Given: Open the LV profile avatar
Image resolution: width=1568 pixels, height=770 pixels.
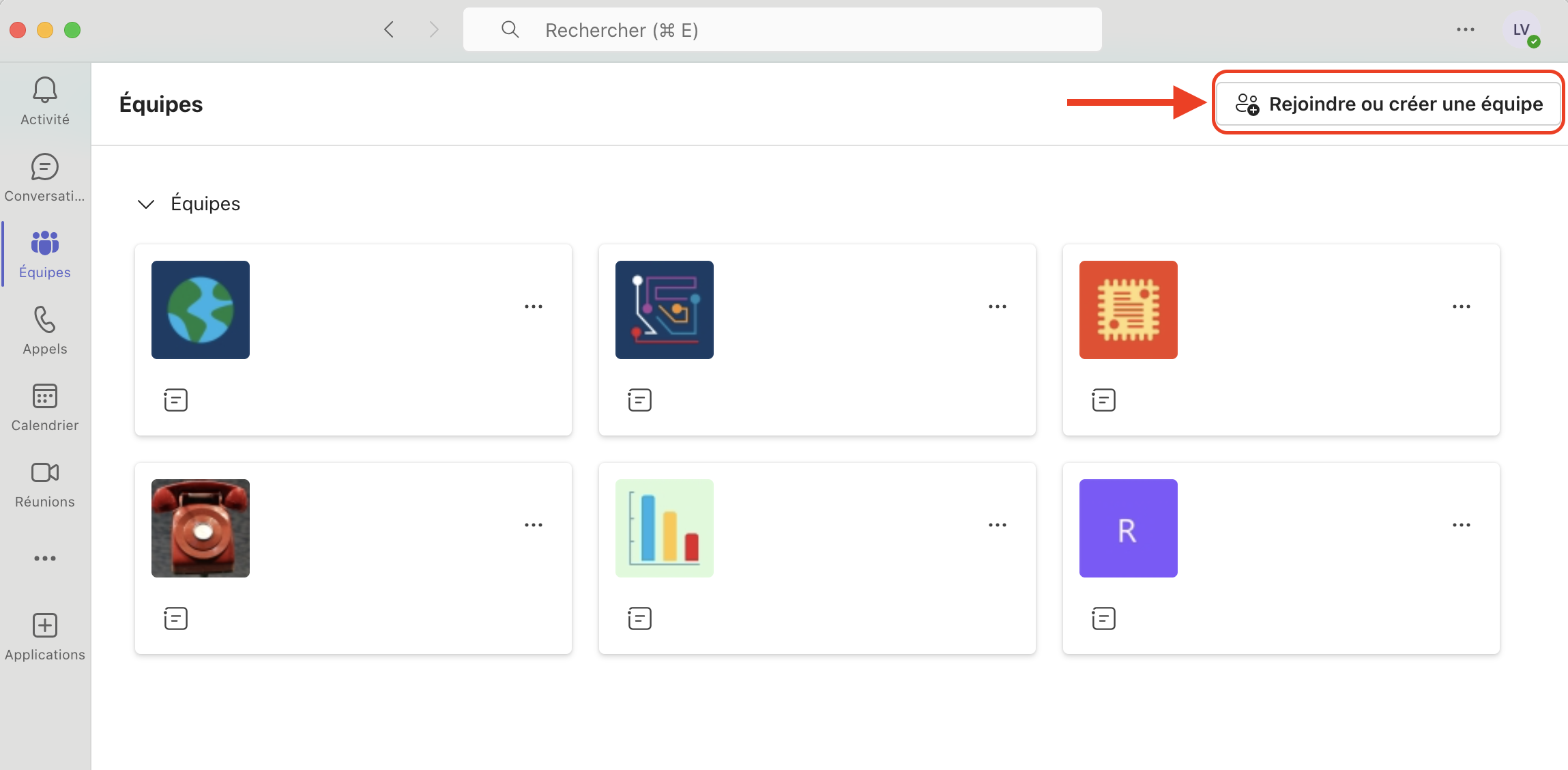Looking at the screenshot, I should point(1522,30).
